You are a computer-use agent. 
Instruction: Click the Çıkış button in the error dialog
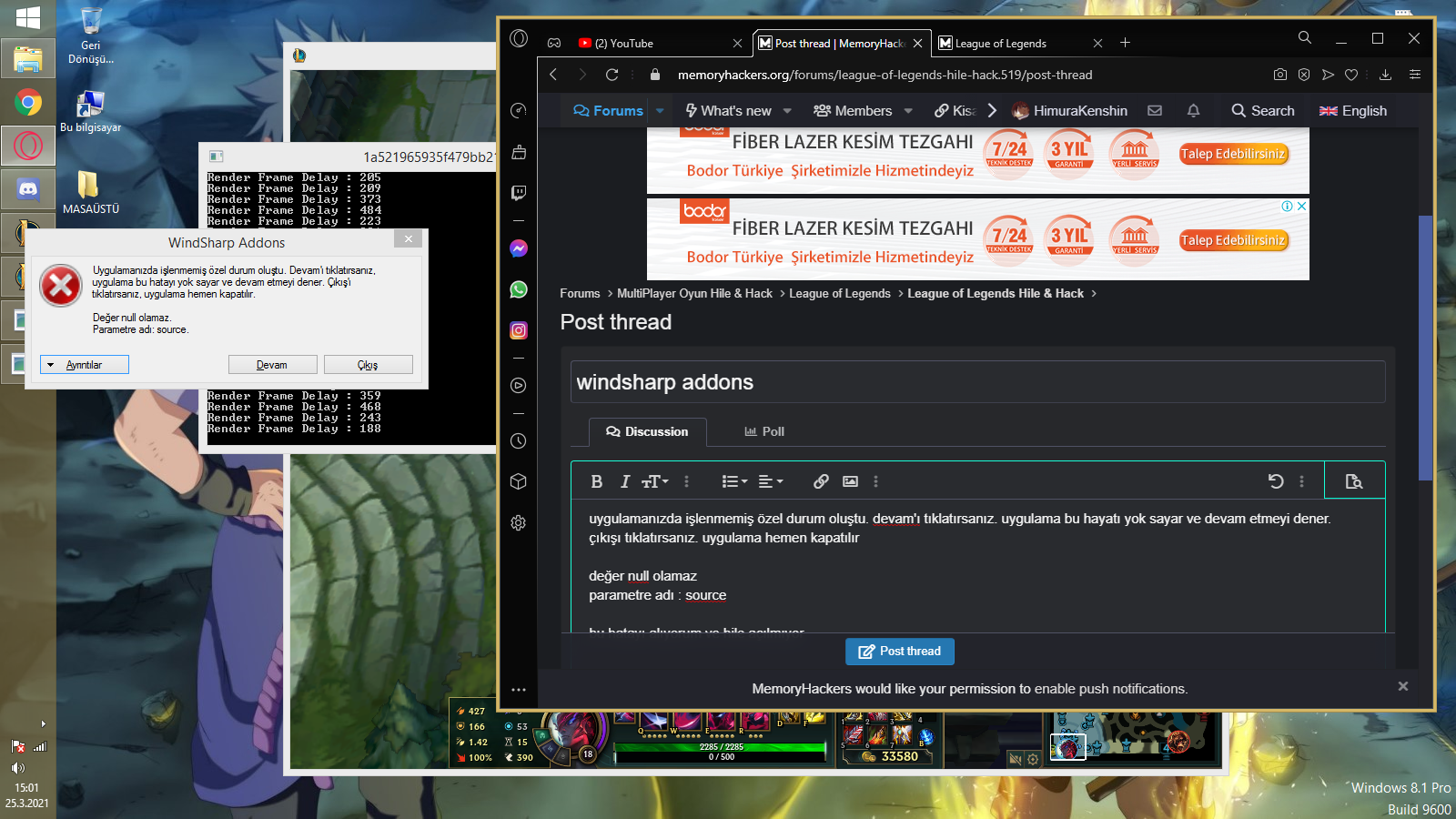[x=368, y=365]
